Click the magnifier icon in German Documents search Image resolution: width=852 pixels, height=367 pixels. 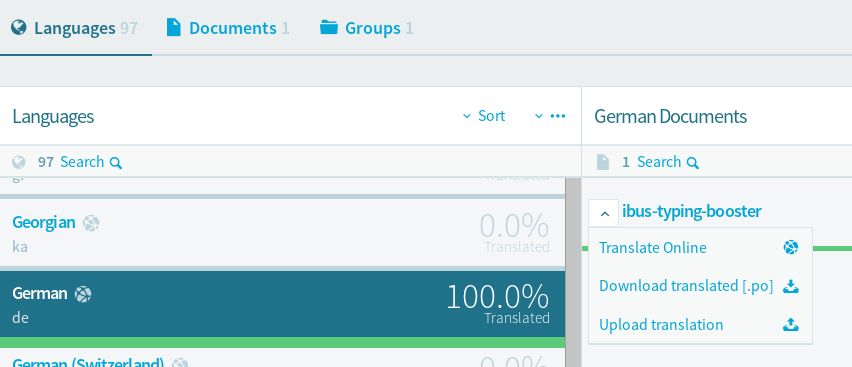(x=692, y=163)
